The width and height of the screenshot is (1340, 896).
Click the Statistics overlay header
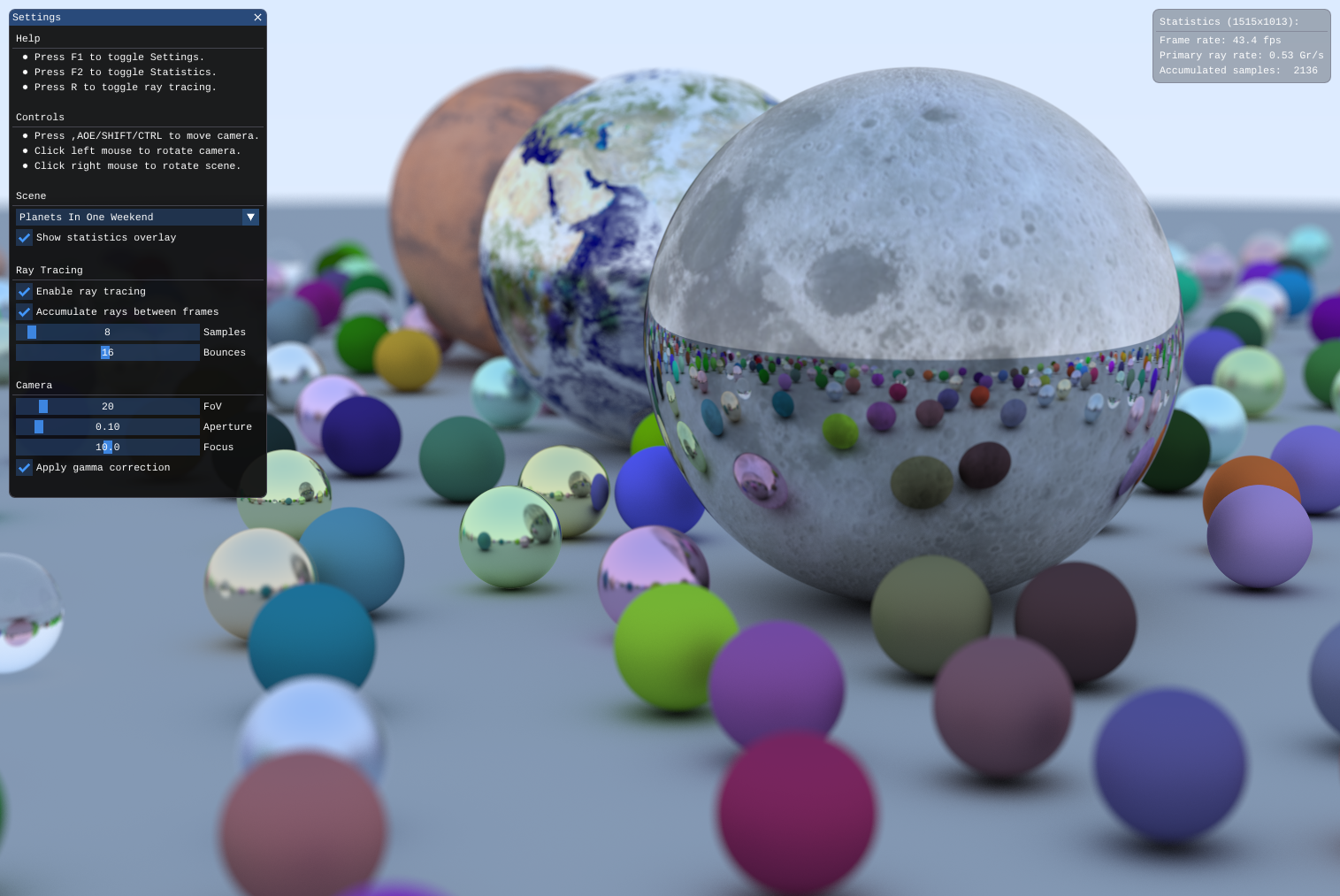[x=1229, y=21]
